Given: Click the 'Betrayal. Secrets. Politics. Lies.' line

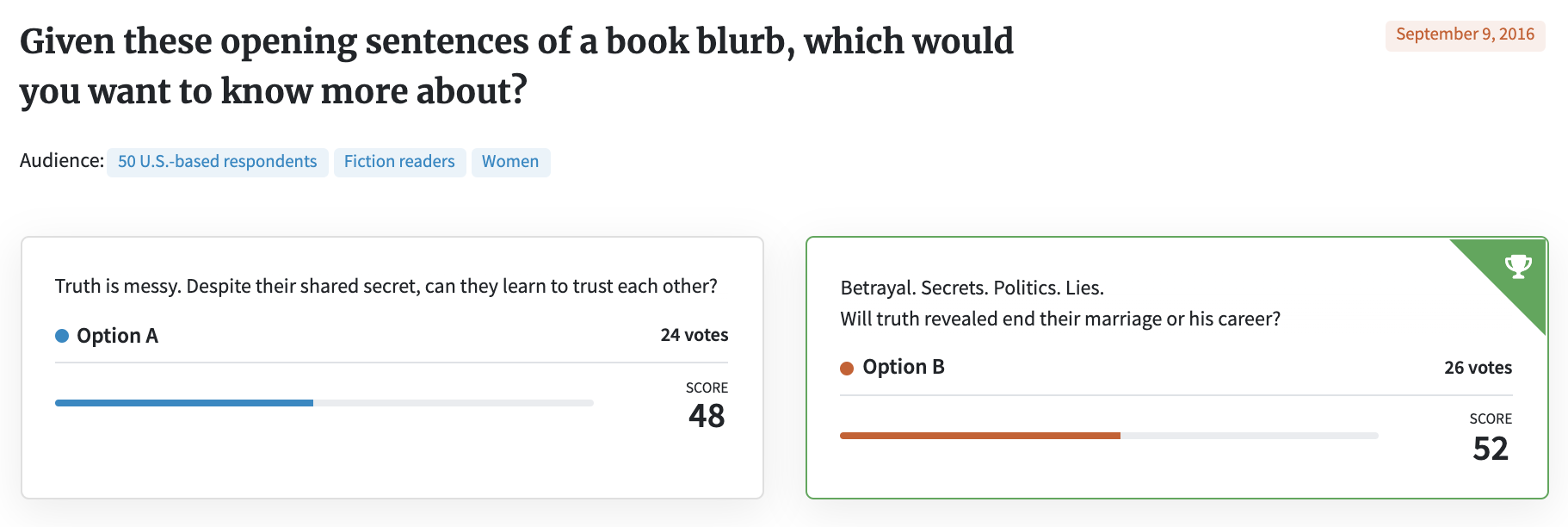Looking at the screenshot, I should point(972,288).
